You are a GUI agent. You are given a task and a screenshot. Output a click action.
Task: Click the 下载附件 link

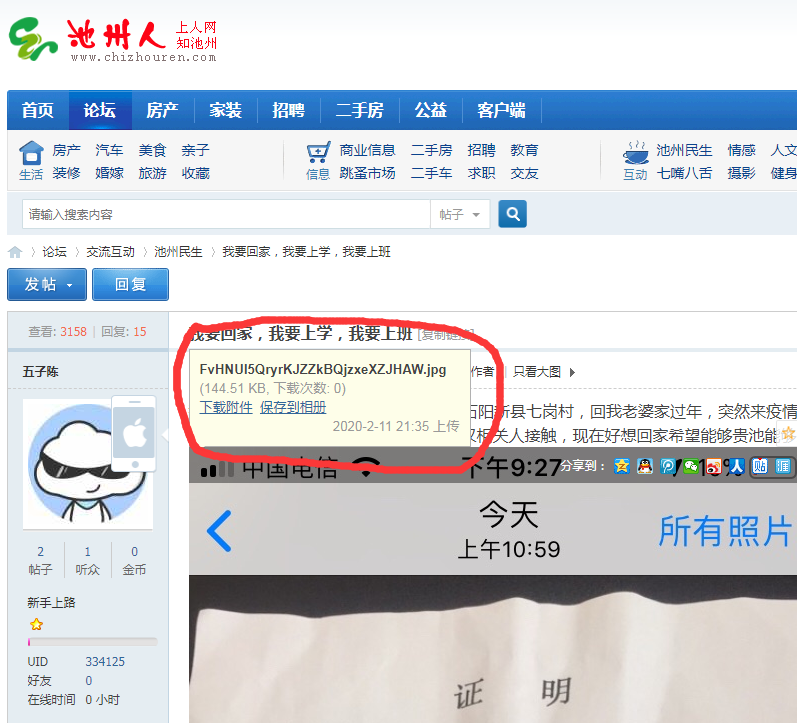click(226, 407)
